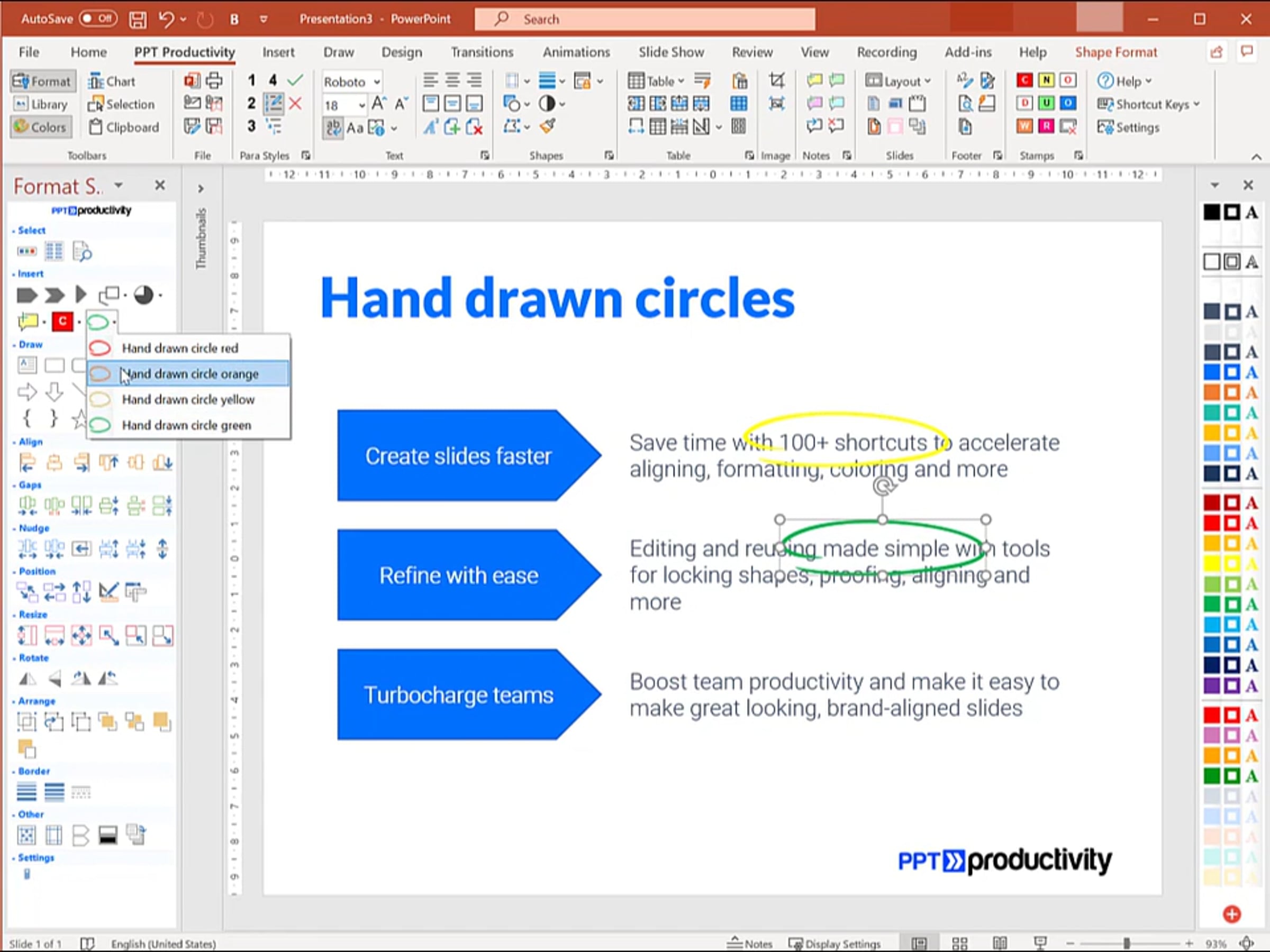This screenshot has width=1270, height=952.
Task: Select the pie chart Harvey ball icon
Action: point(143,295)
